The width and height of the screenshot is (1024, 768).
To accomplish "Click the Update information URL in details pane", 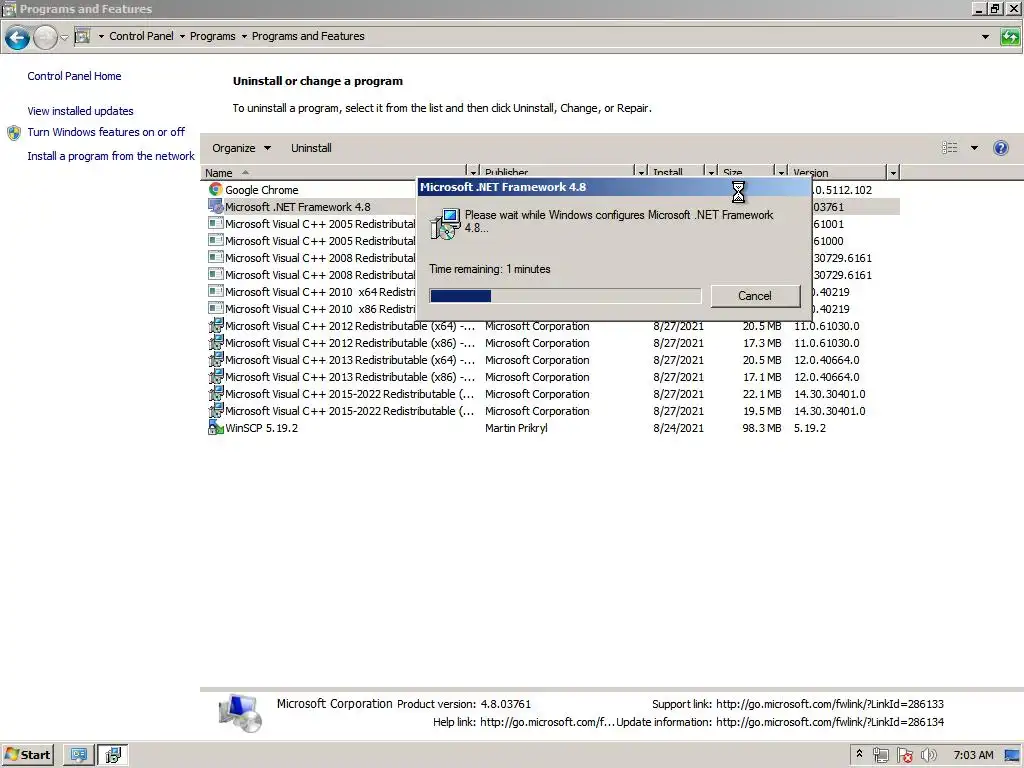I will click(829, 722).
